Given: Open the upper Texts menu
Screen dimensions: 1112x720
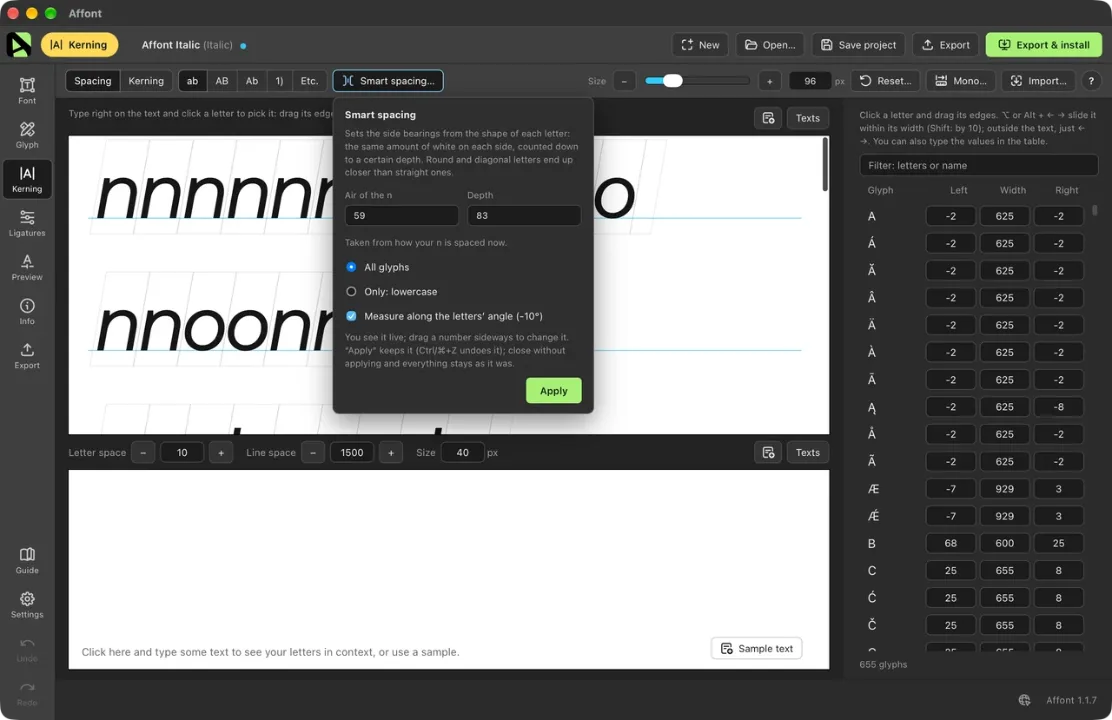Looking at the screenshot, I should pyautogui.click(x=807, y=118).
